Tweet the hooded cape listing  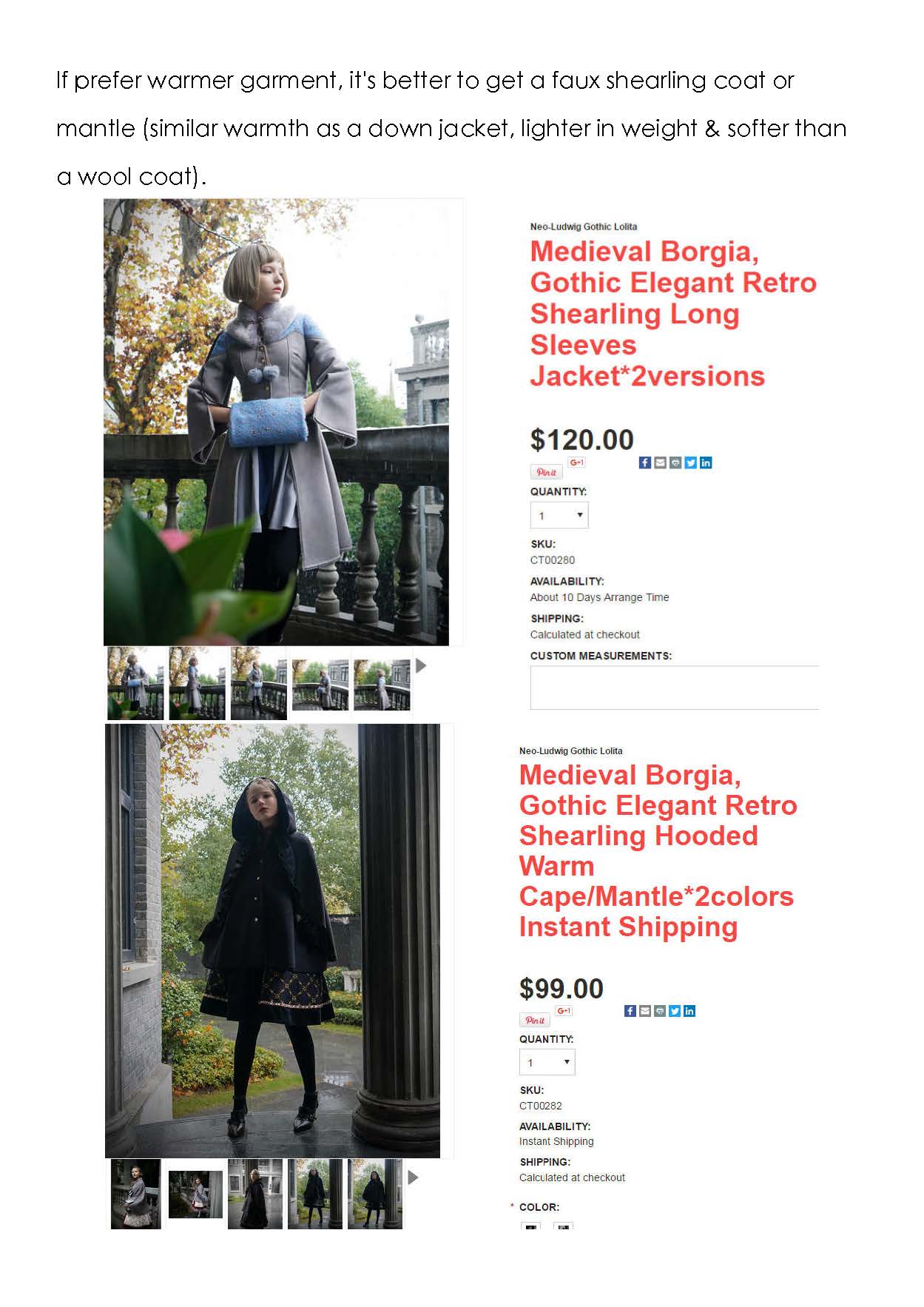click(x=675, y=1010)
